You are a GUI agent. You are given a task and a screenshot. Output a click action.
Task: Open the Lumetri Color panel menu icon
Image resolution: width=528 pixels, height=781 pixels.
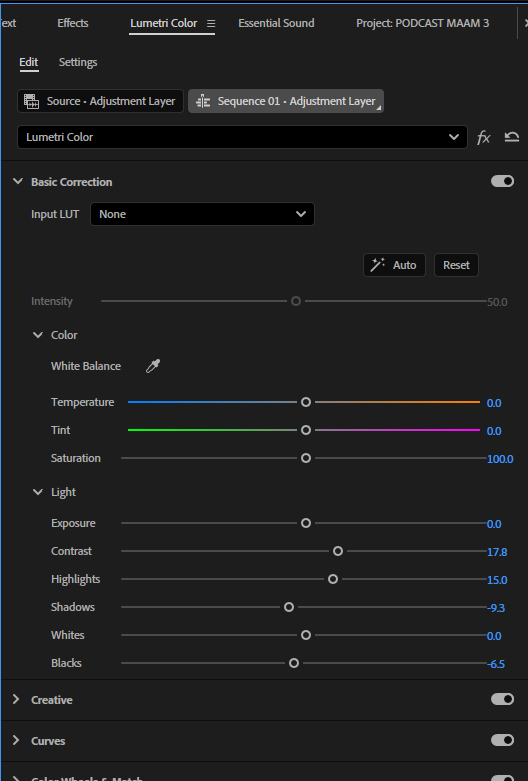pyautogui.click(x=211, y=23)
